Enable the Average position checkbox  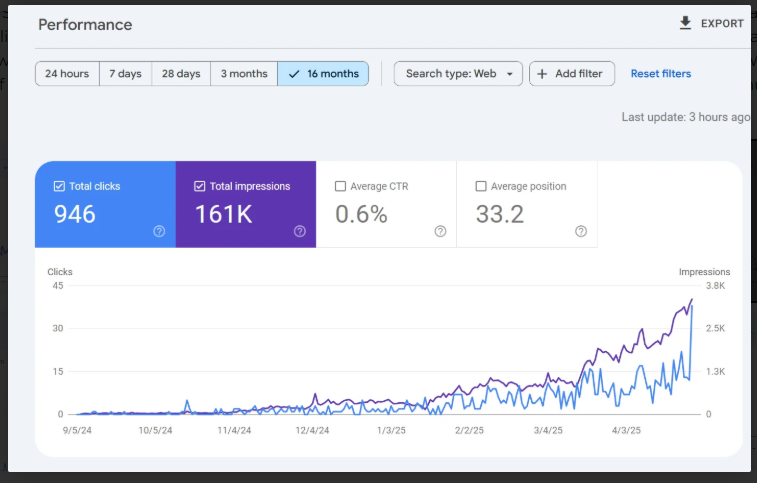481,186
